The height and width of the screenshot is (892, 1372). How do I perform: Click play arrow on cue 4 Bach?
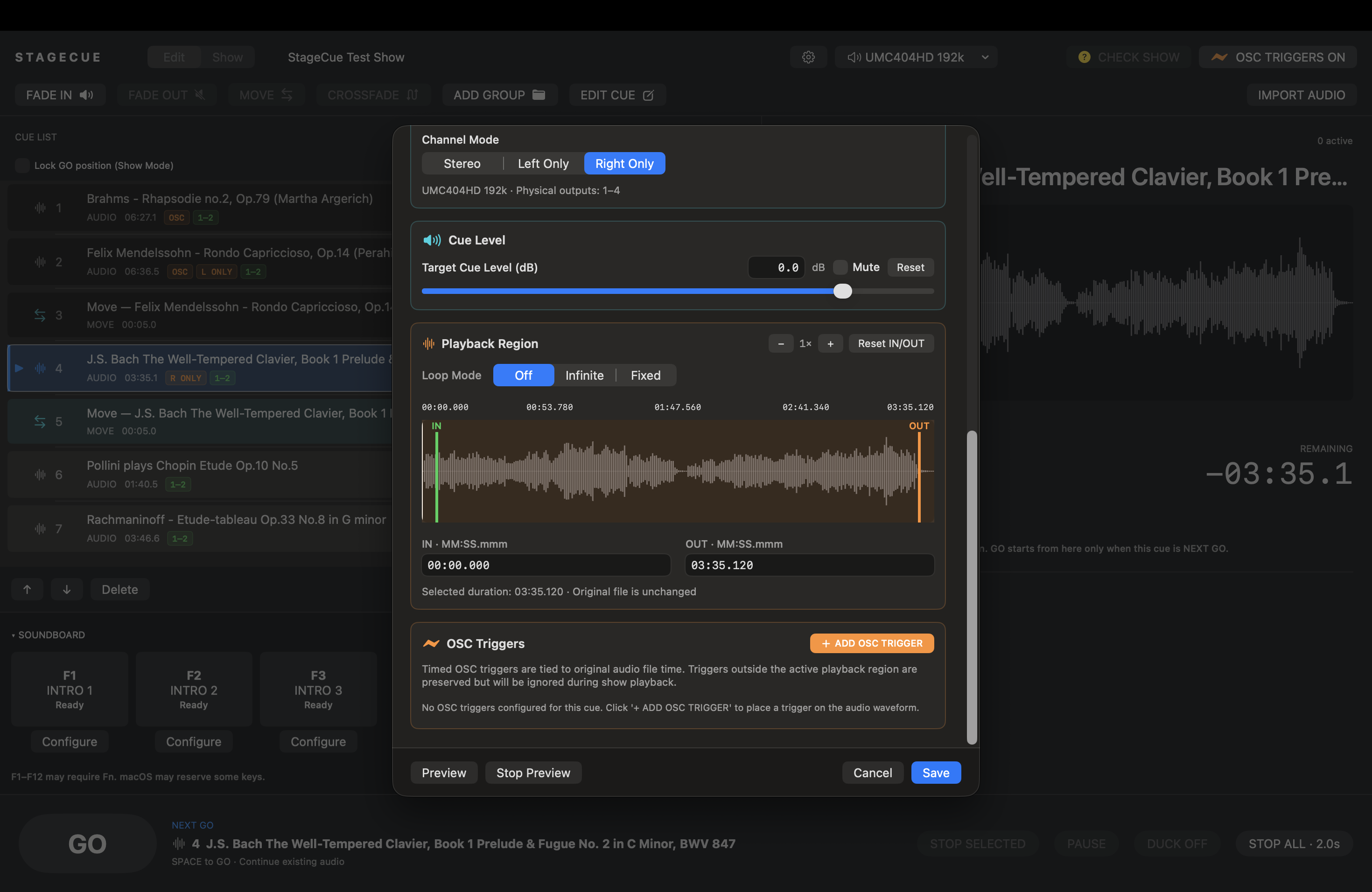point(19,368)
